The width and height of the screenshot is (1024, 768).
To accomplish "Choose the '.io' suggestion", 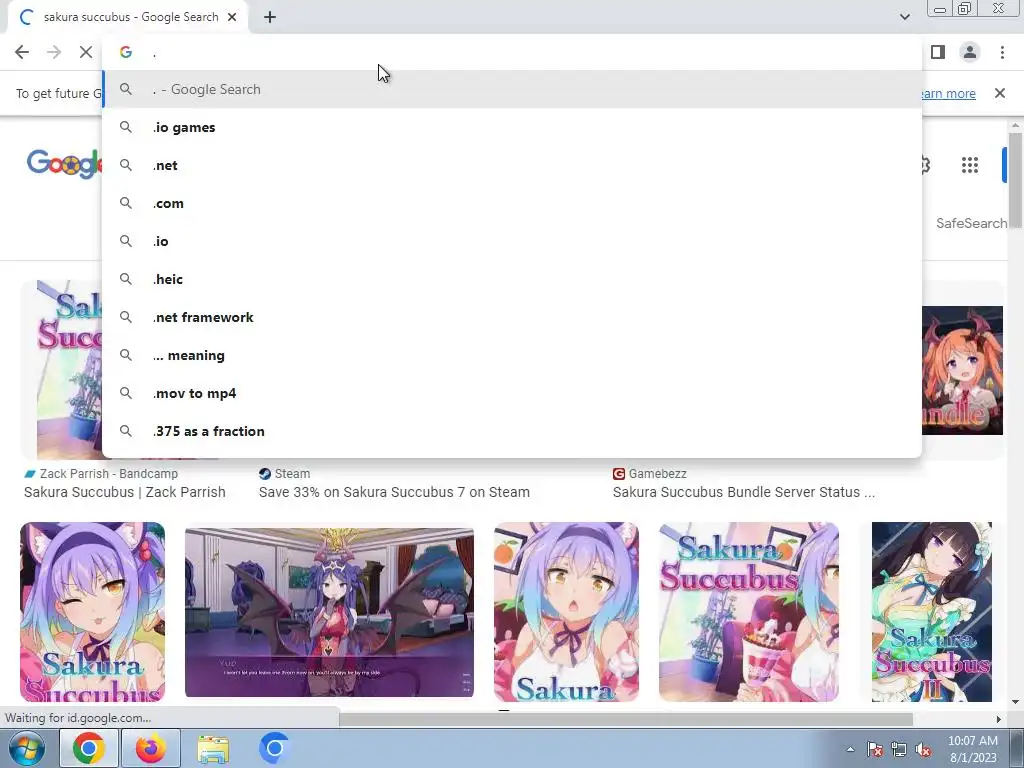I will coord(512,241).
